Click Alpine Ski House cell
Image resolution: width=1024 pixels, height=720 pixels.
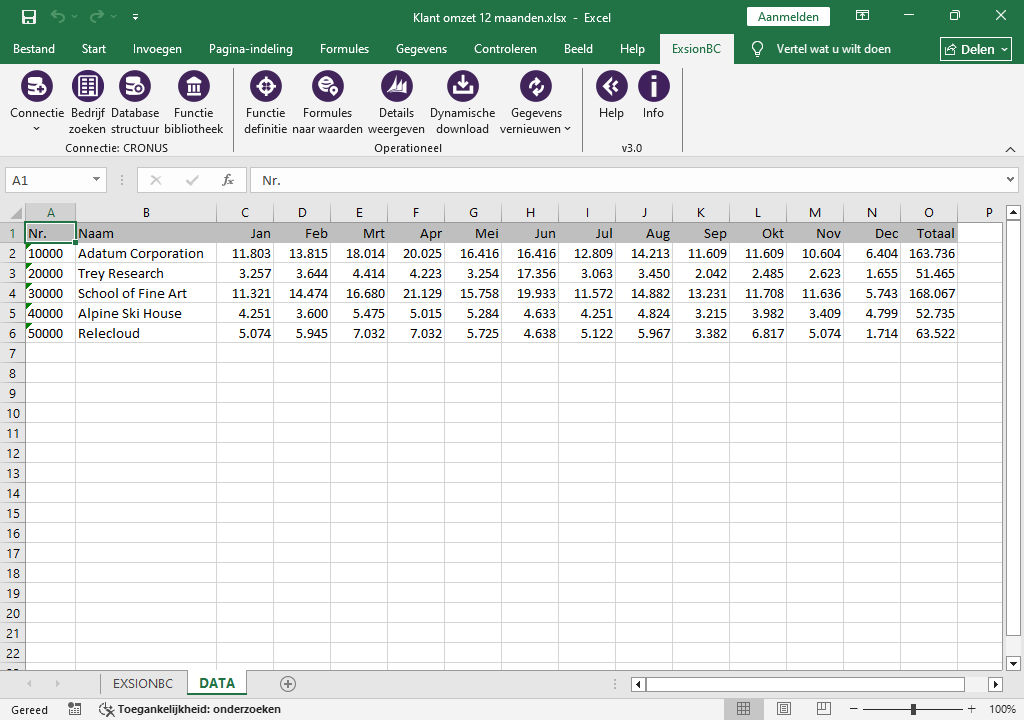click(x=146, y=313)
